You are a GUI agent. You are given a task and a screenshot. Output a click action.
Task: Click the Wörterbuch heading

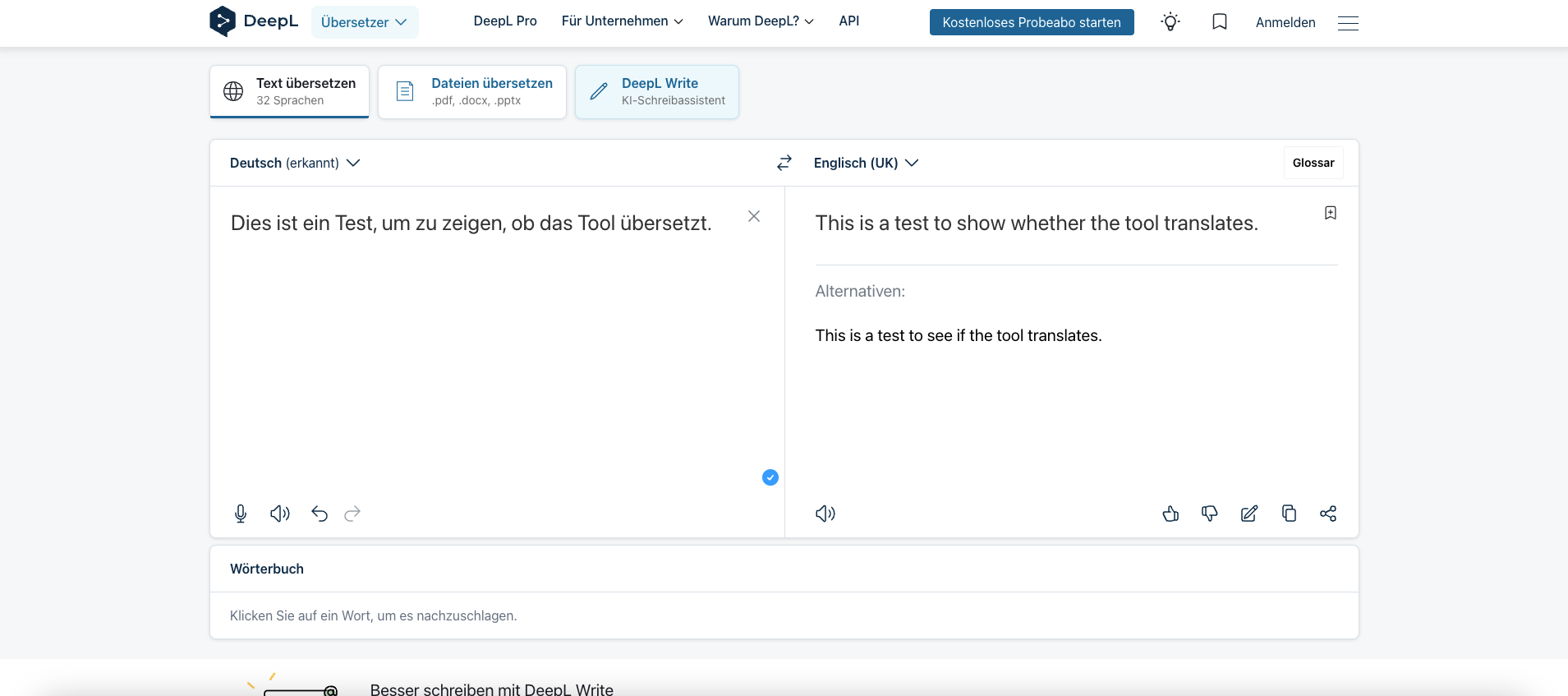point(267,569)
